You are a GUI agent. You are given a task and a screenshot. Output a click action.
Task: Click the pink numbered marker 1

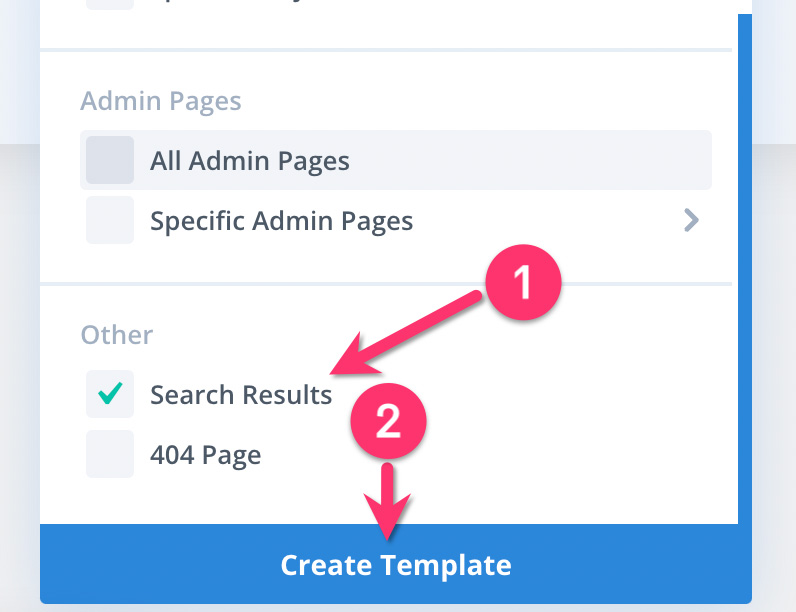tap(523, 282)
